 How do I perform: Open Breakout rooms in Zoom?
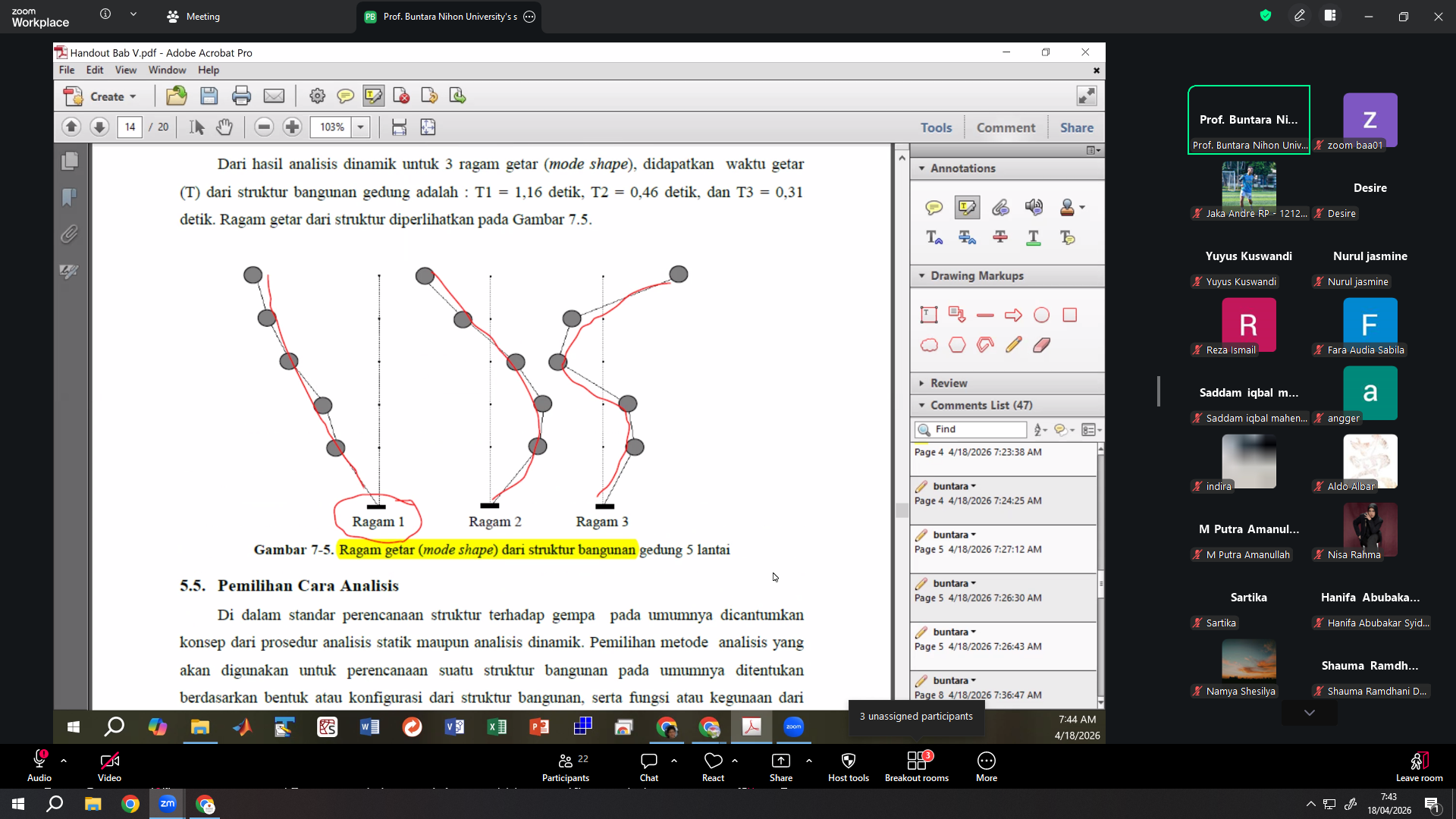point(917,766)
